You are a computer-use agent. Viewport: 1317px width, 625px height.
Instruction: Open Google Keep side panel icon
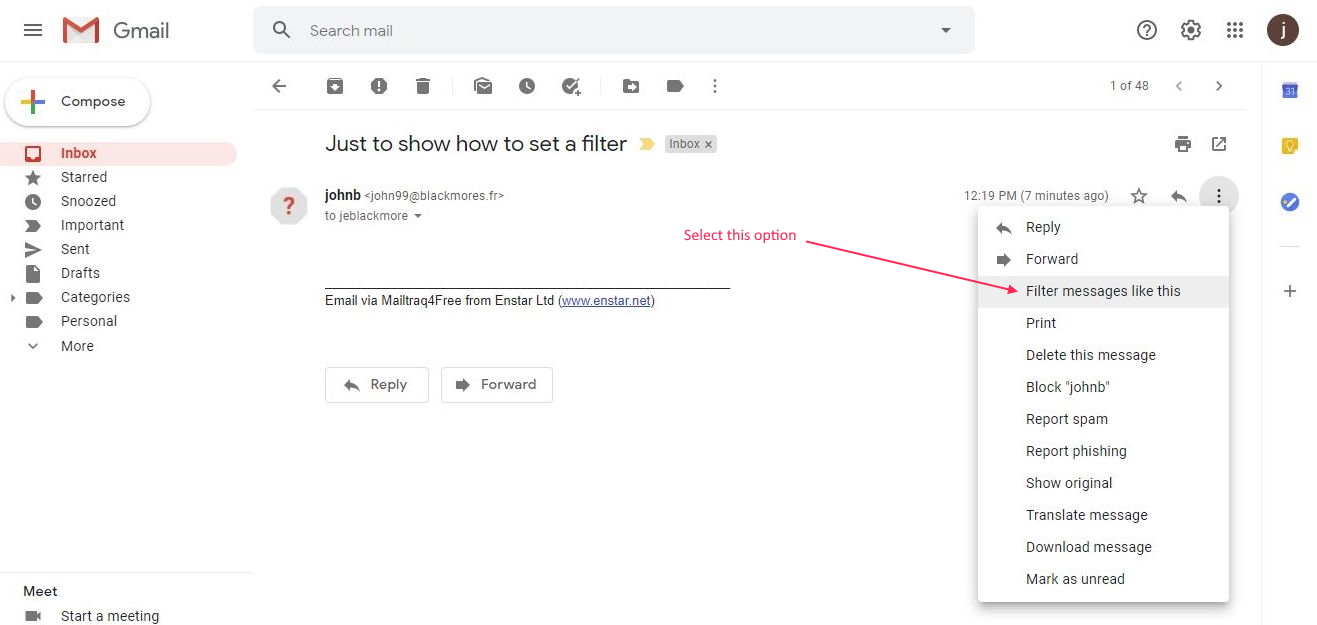click(x=1290, y=146)
